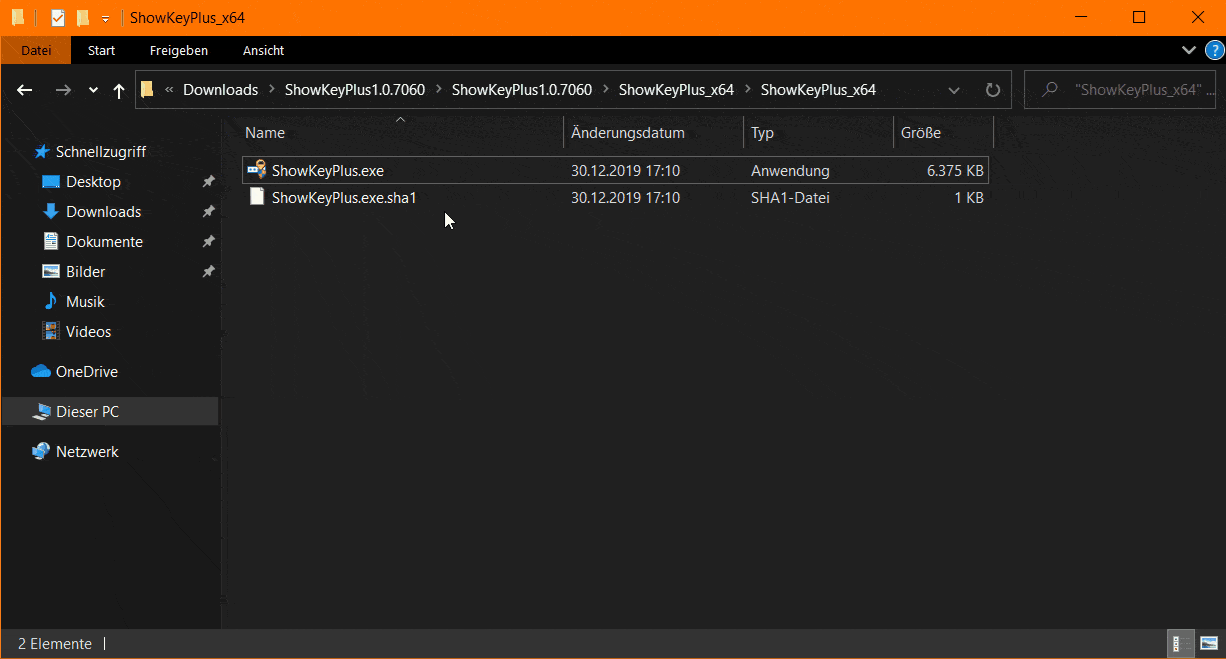Viewport: 1226px width, 659px height.
Task: Open Musik in the navigation pane
Action: (85, 302)
